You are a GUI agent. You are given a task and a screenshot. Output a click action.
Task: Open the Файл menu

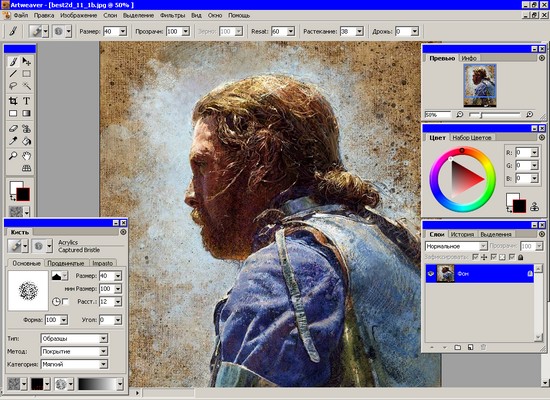coord(21,15)
